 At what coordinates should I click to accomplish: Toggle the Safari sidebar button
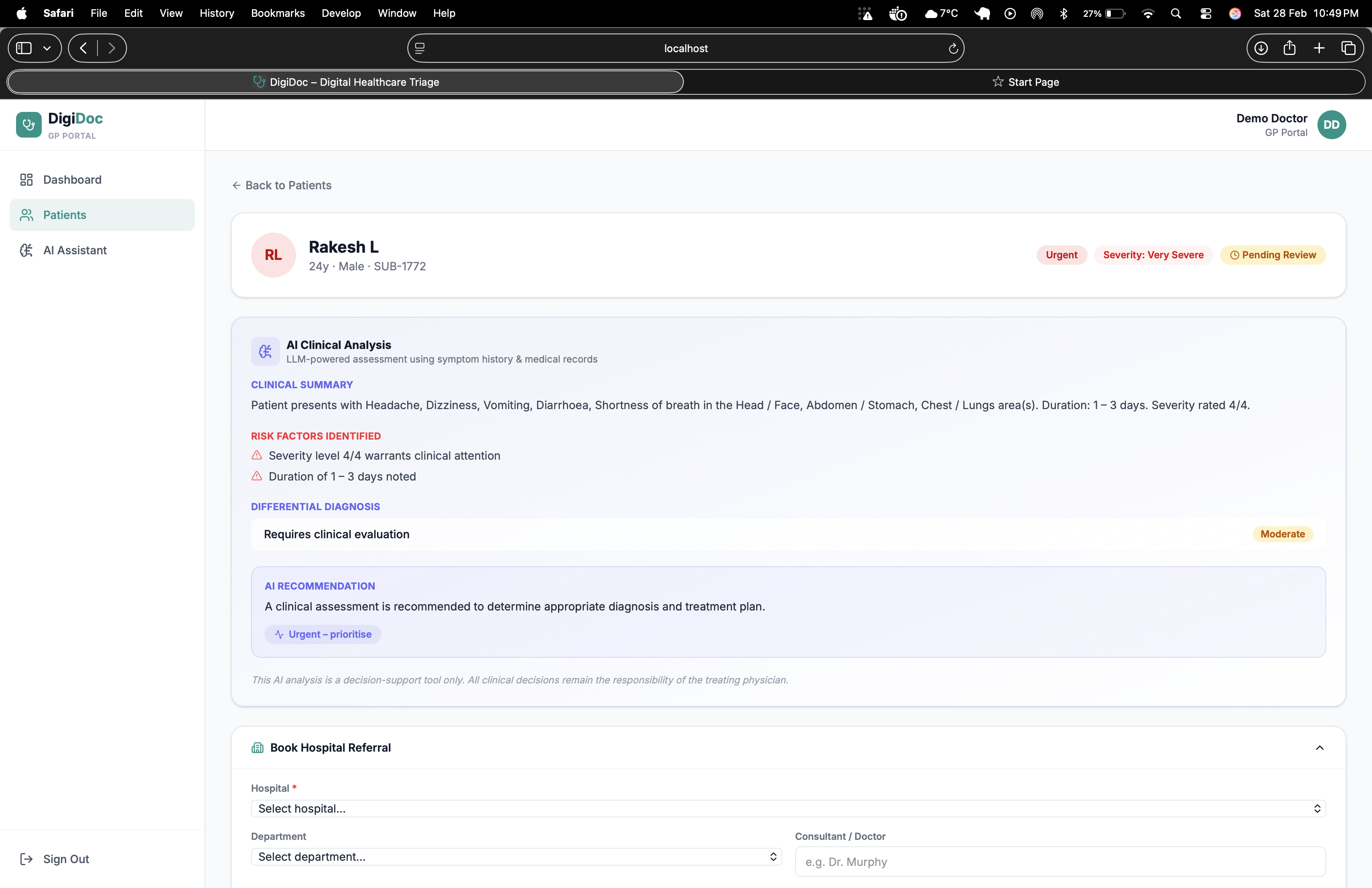(x=24, y=49)
